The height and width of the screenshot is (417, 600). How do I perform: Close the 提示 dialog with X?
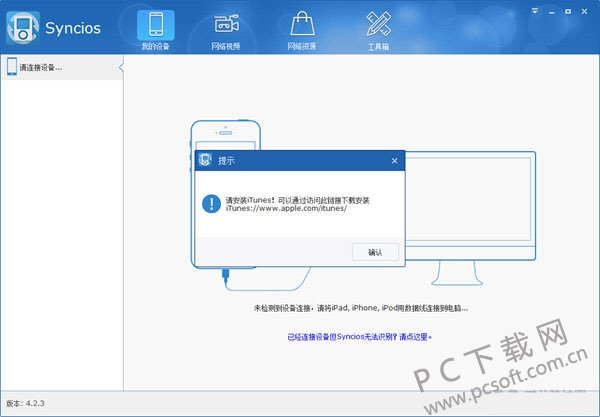pyautogui.click(x=395, y=161)
